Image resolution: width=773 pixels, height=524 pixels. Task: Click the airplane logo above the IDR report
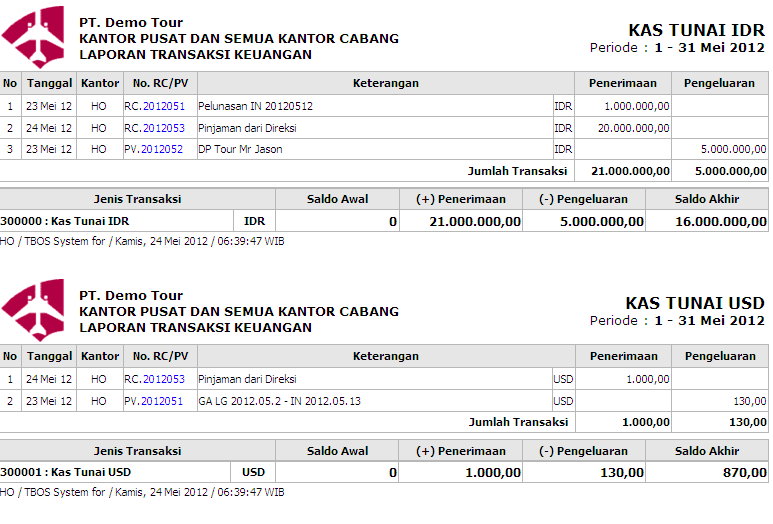[x=33, y=37]
